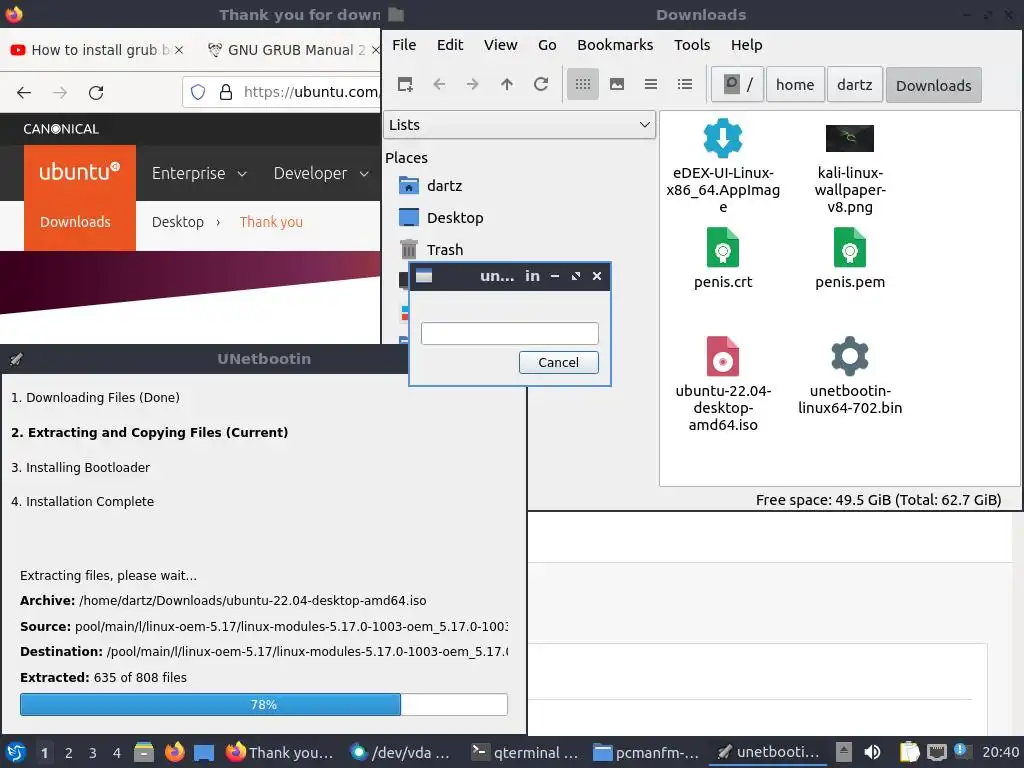Click the UNetbootin extraction progress bar
Viewport: 1024px width, 768px height.
(264, 705)
